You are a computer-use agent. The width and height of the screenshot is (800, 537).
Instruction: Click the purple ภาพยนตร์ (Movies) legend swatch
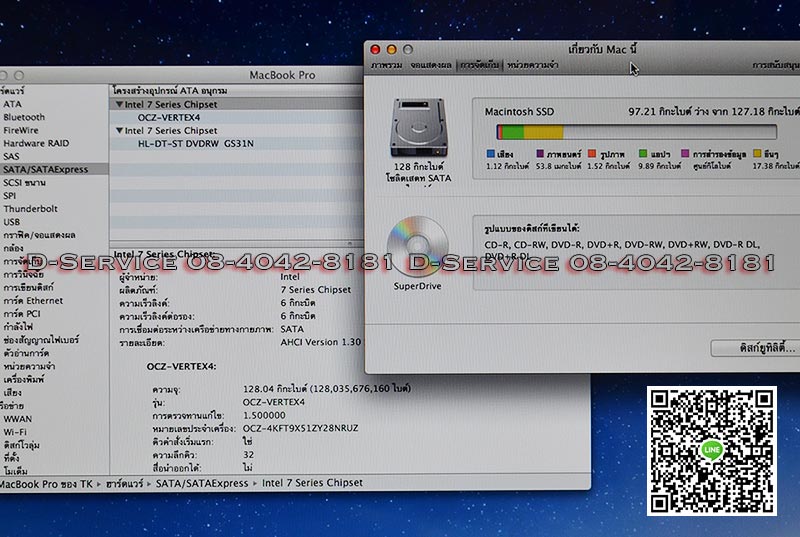pyautogui.click(x=540, y=154)
